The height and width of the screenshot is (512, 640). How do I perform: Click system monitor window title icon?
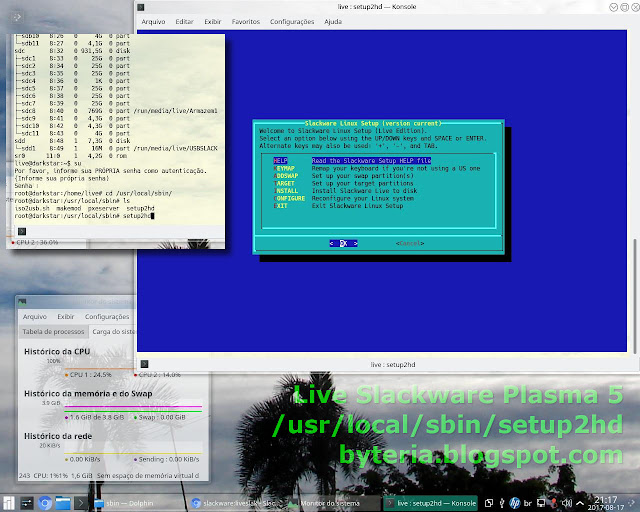[22, 302]
